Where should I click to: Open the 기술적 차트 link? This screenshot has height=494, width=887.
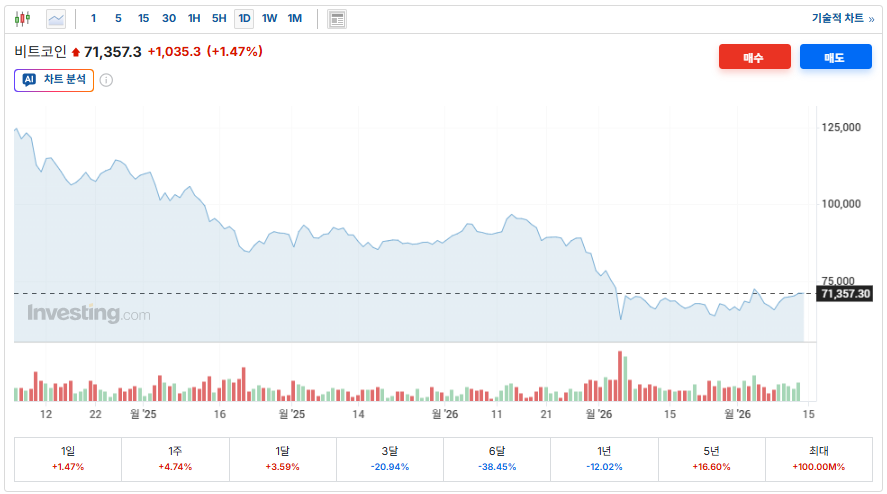(x=842, y=18)
